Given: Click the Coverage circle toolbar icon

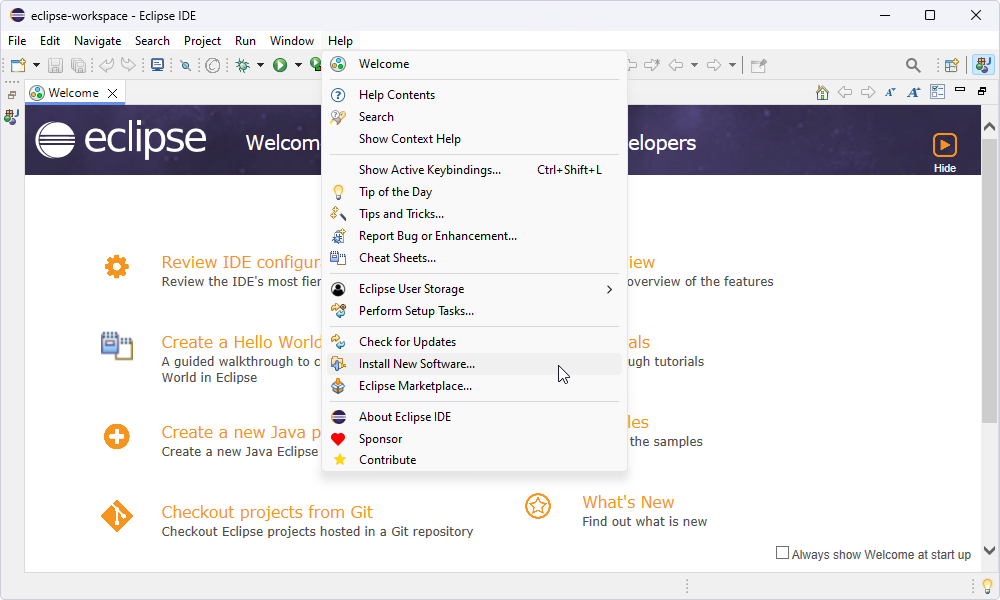Looking at the screenshot, I should coord(213,65).
